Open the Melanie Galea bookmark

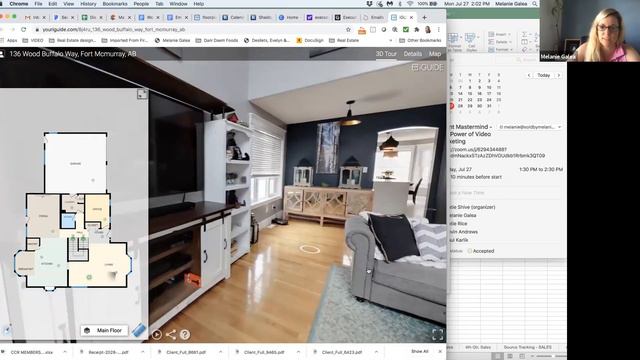pyautogui.click(x=172, y=40)
